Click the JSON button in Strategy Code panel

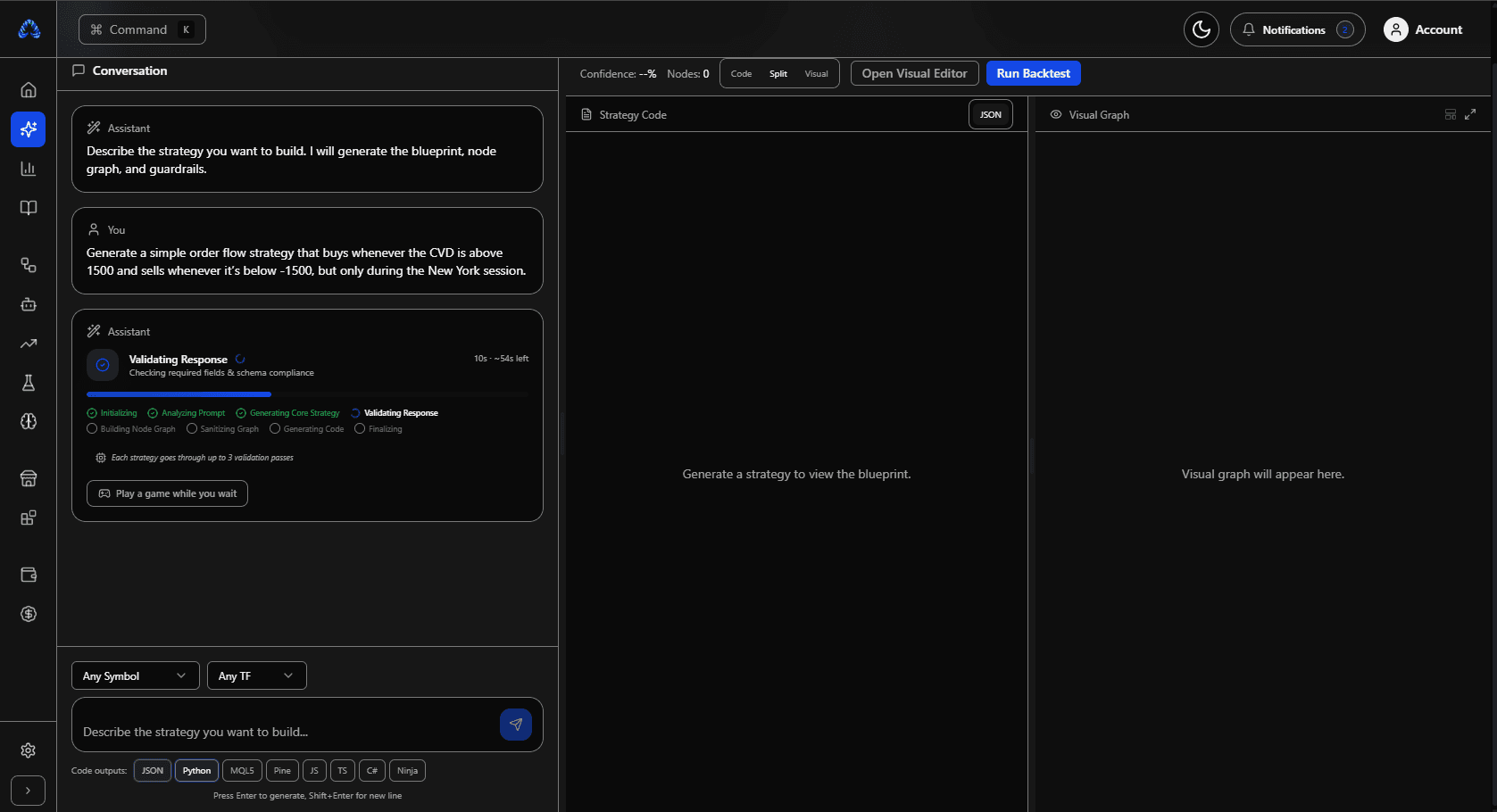click(x=991, y=114)
